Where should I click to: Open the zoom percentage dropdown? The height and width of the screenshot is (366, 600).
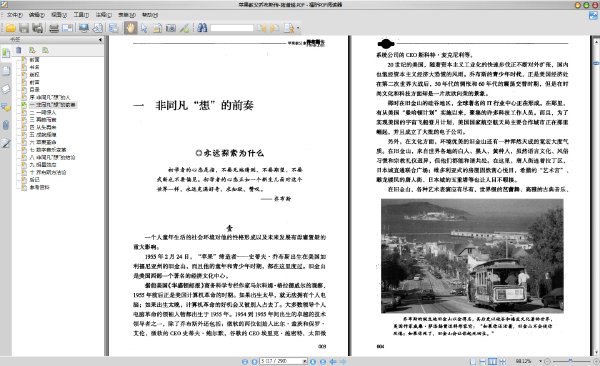(541, 361)
